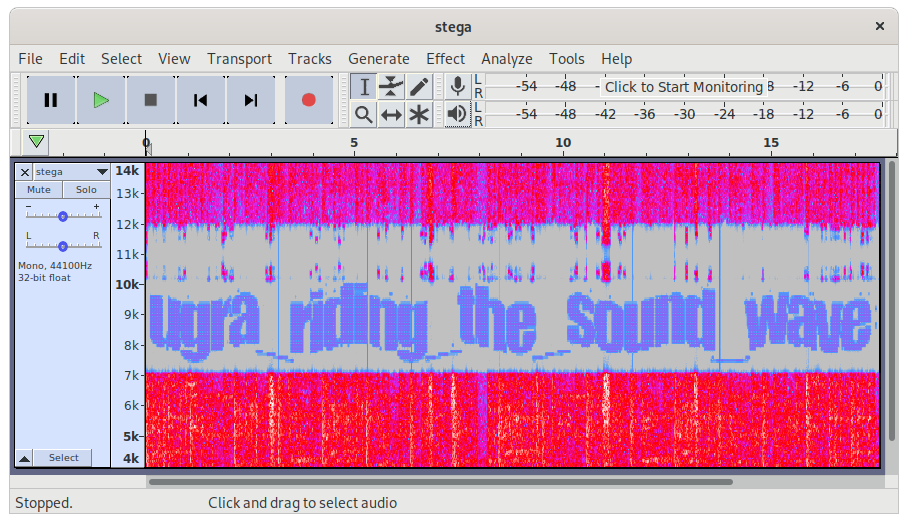Solo the stega track
This screenshot has width=908, height=523.
click(86, 189)
